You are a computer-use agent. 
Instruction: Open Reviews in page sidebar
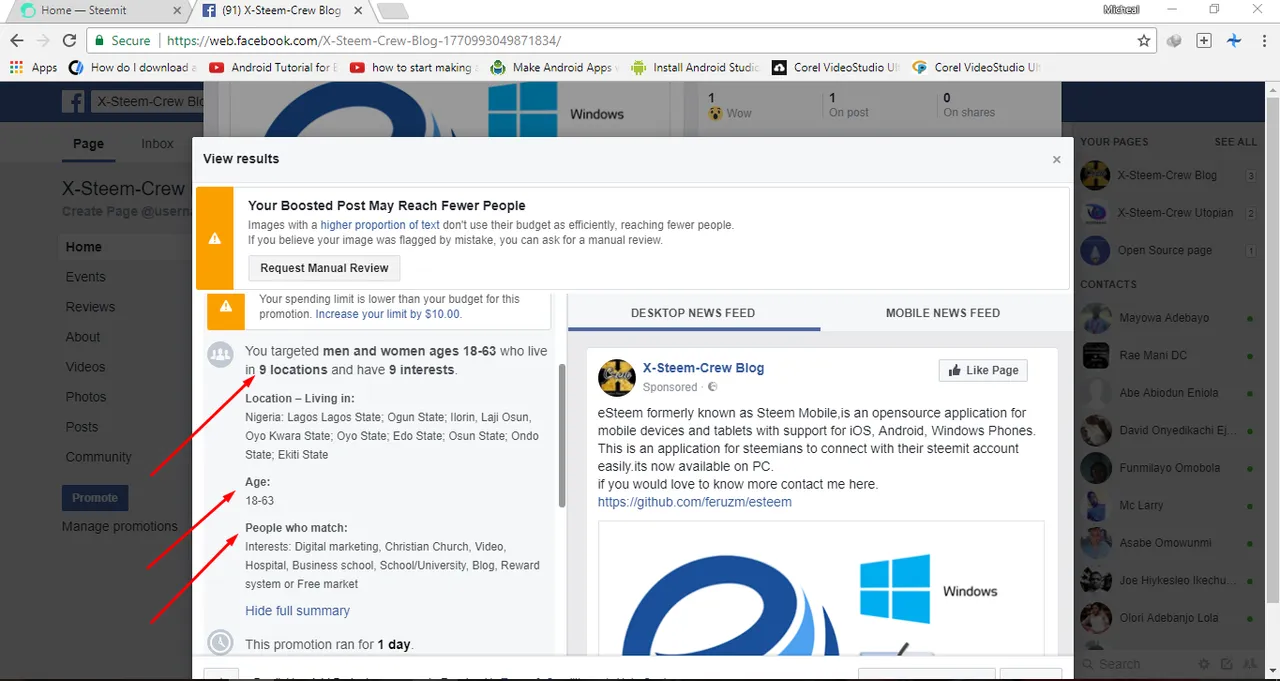[x=90, y=307]
